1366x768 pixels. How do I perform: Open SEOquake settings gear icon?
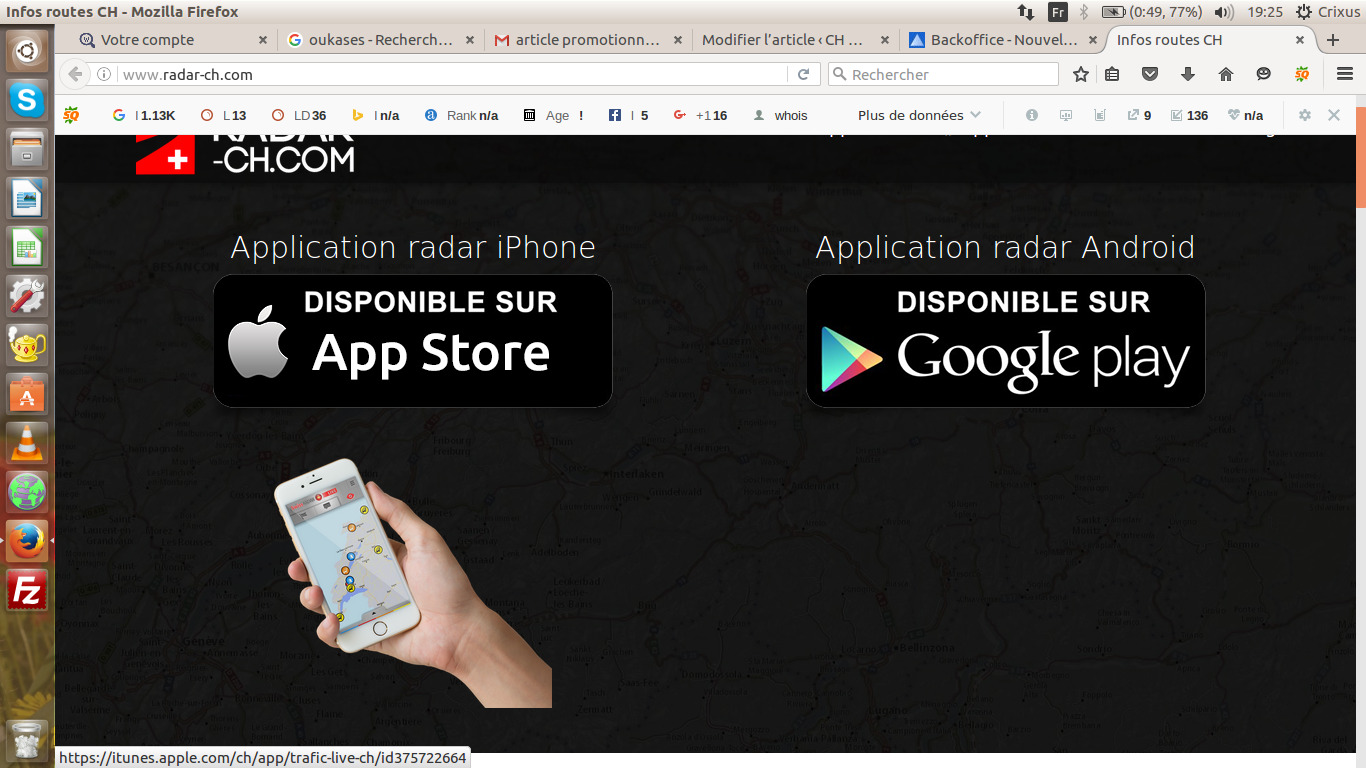pyautogui.click(x=1304, y=115)
